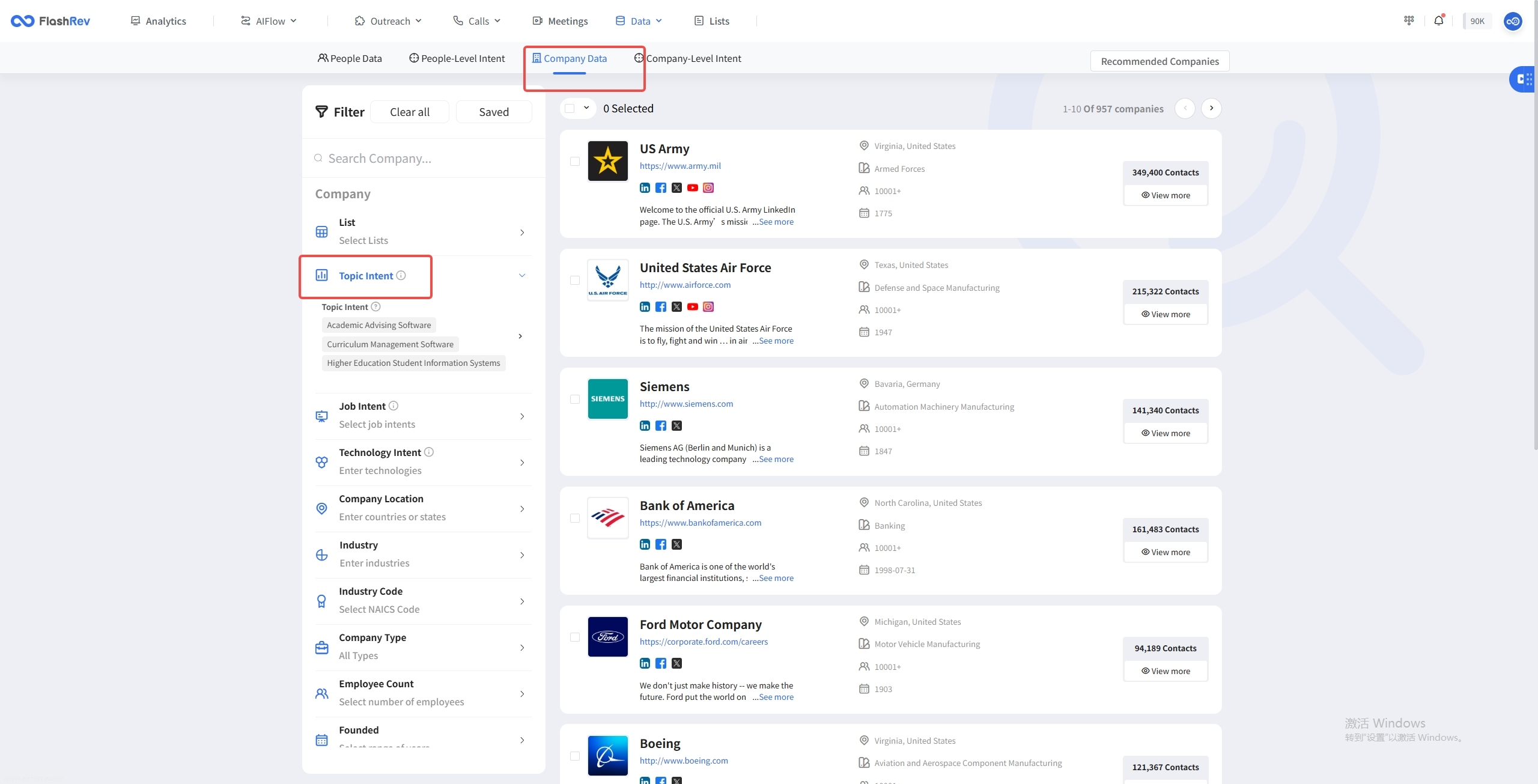1538x784 pixels.
Task: Open the siemens.com website link
Action: (x=686, y=404)
